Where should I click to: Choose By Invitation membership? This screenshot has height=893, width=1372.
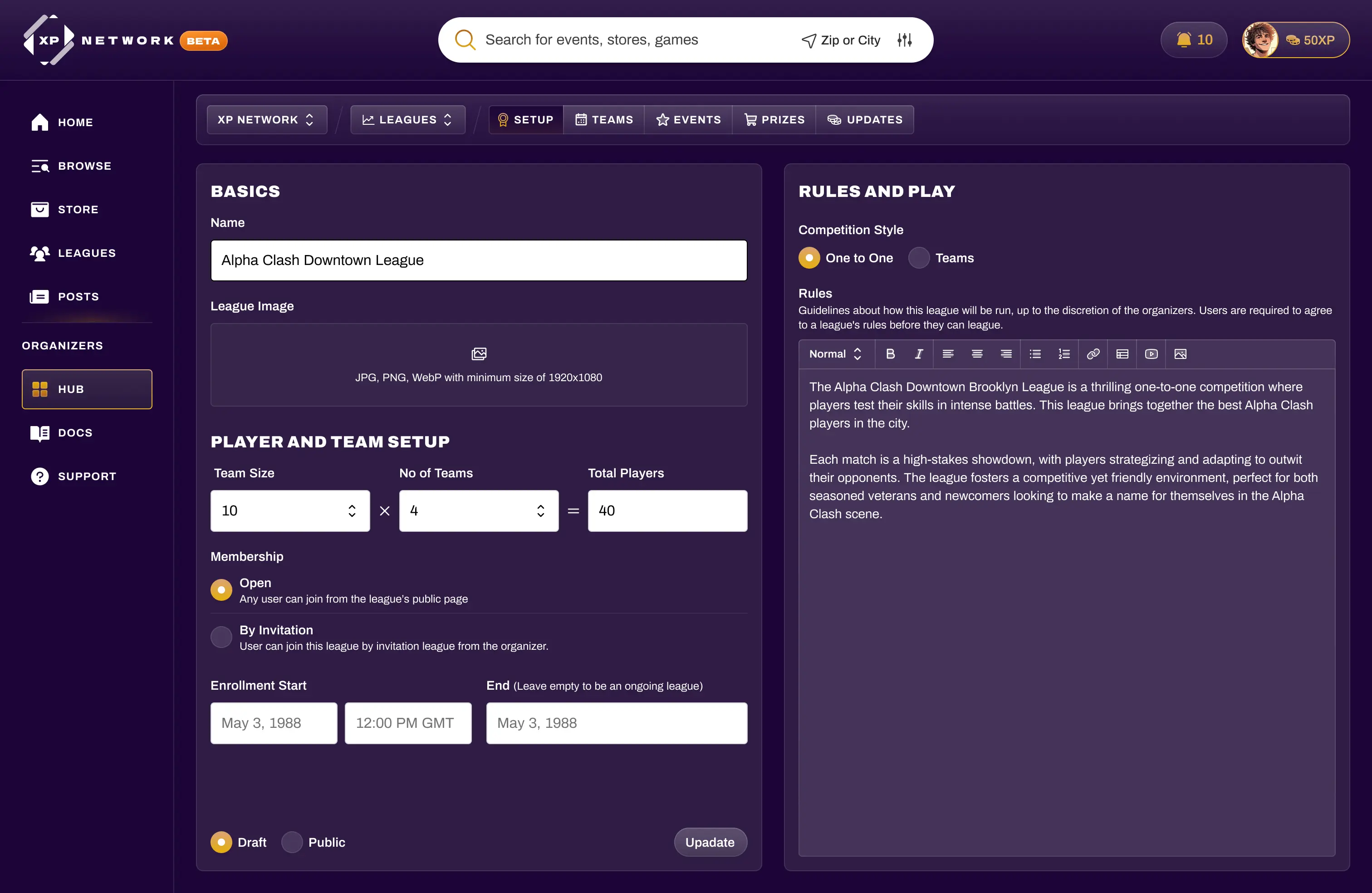(x=221, y=637)
